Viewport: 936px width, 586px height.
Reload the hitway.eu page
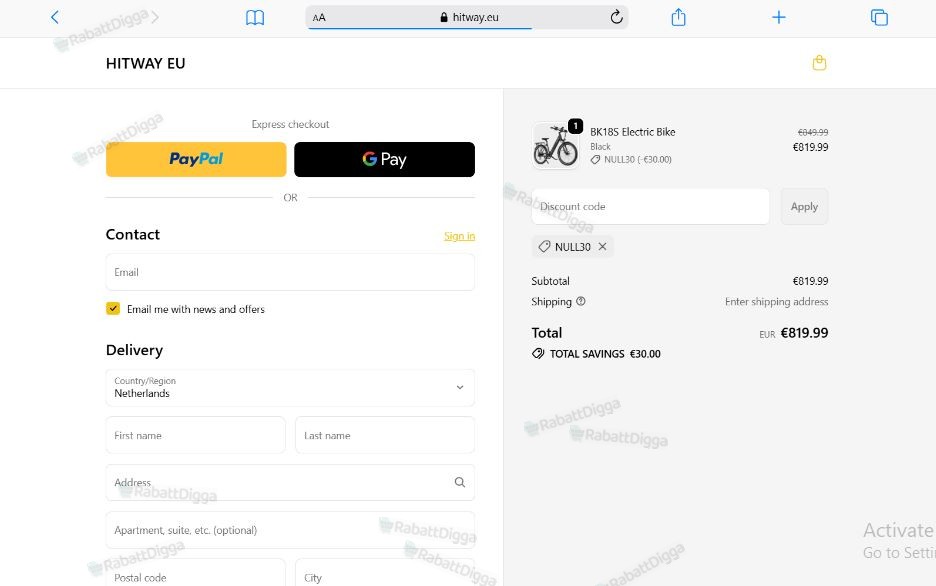[617, 17]
